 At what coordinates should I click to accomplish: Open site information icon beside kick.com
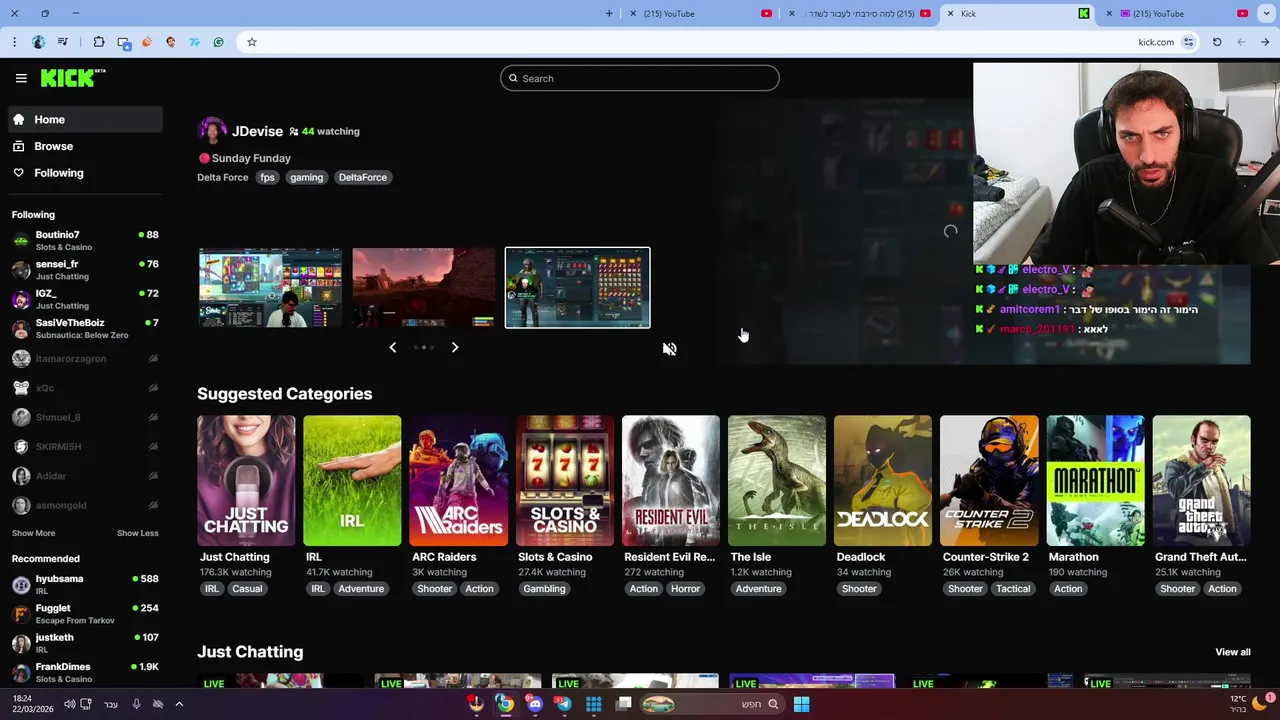pyautogui.click(x=1189, y=42)
